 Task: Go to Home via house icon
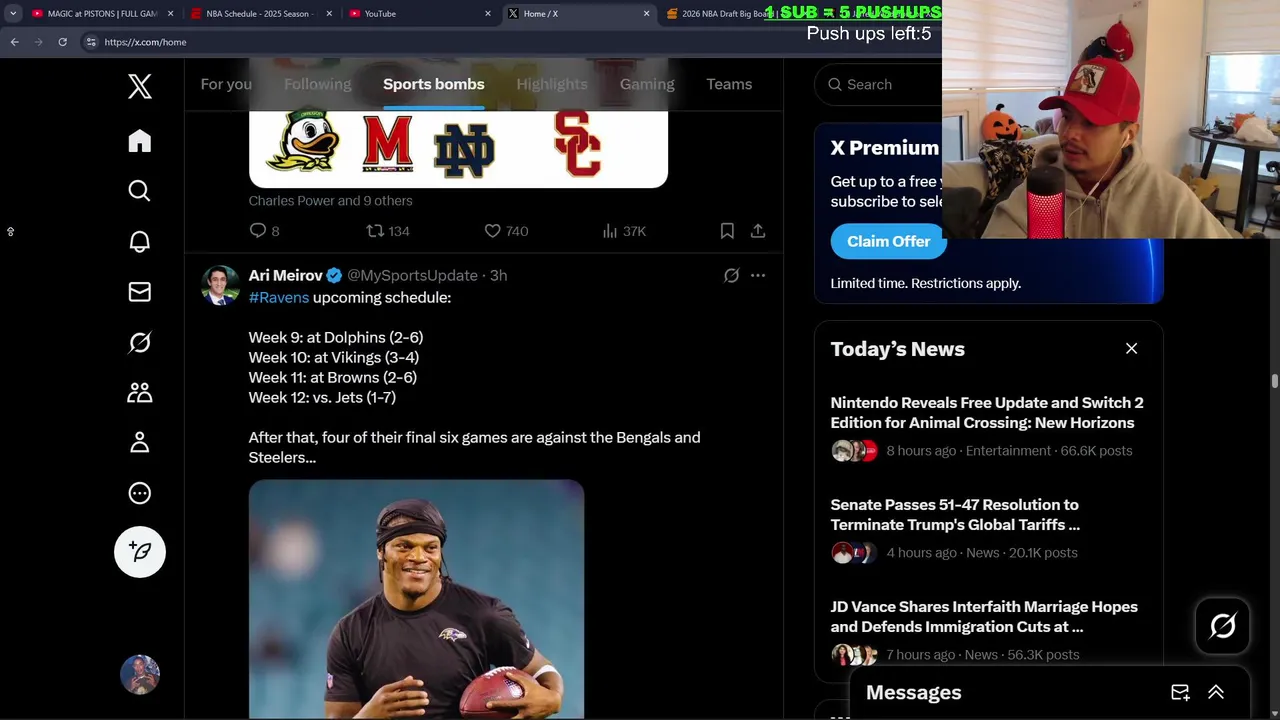pos(140,141)
